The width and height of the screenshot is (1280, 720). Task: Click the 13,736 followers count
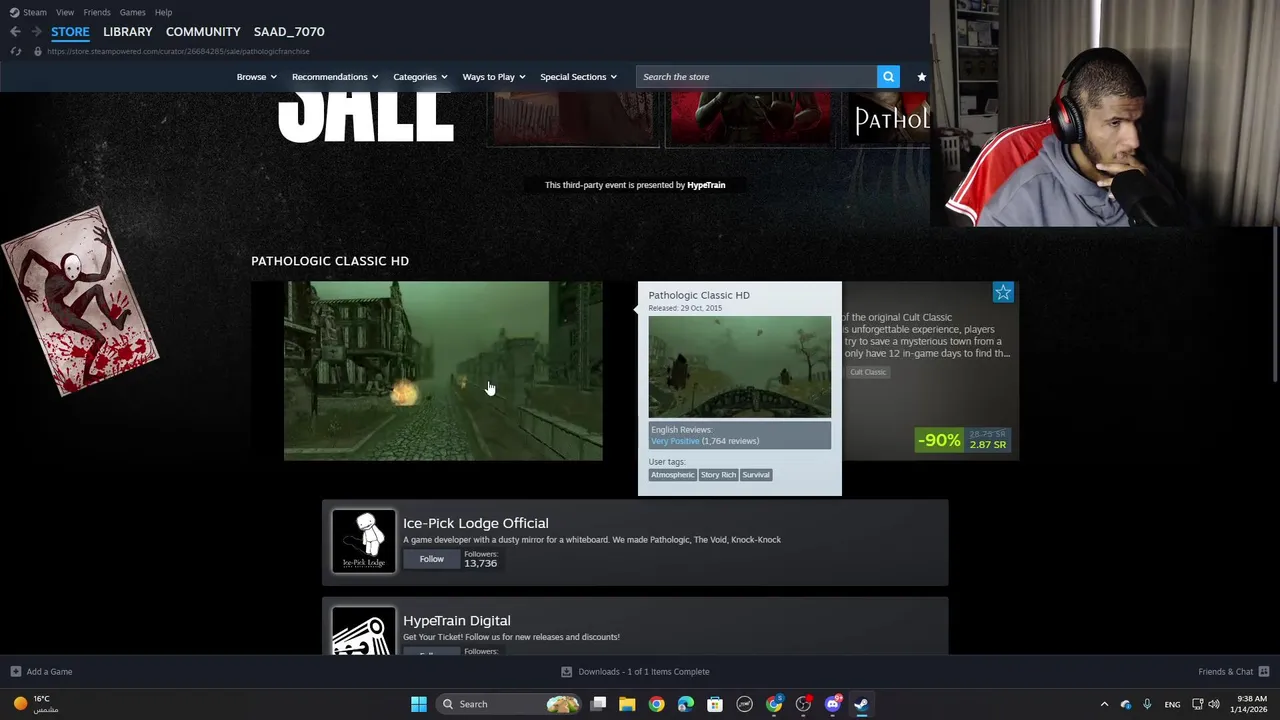pos(480,563)
